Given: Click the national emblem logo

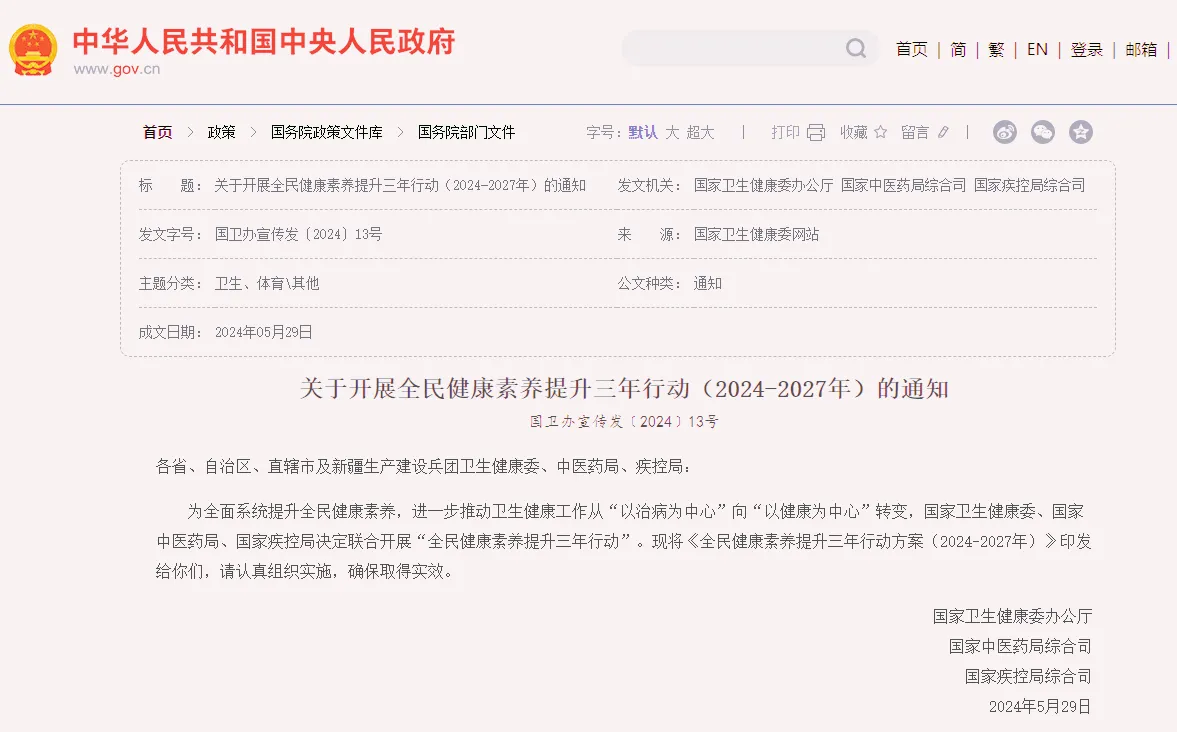Looking at the screenshot, I should coord(33,50).
